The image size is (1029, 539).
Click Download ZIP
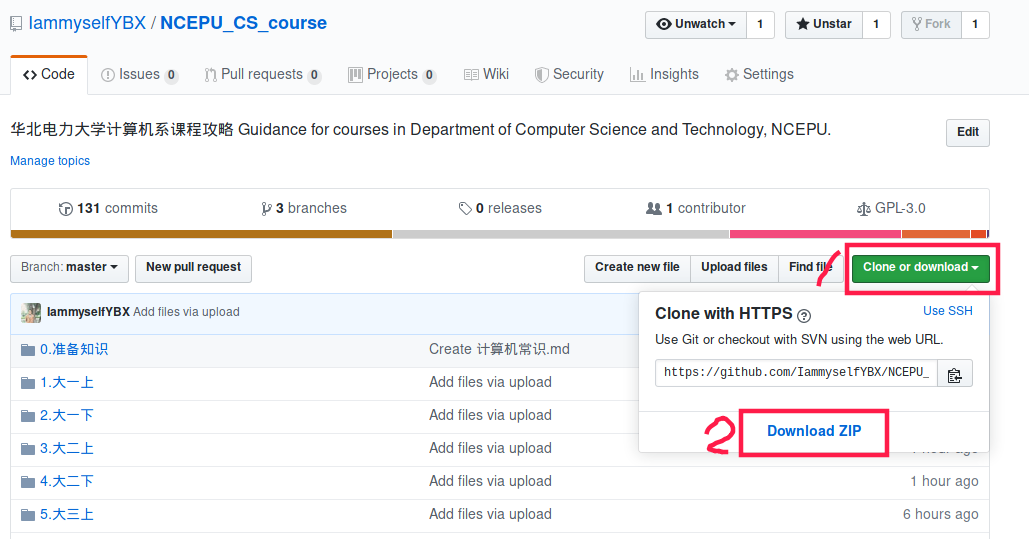click(x=814, y=431)
